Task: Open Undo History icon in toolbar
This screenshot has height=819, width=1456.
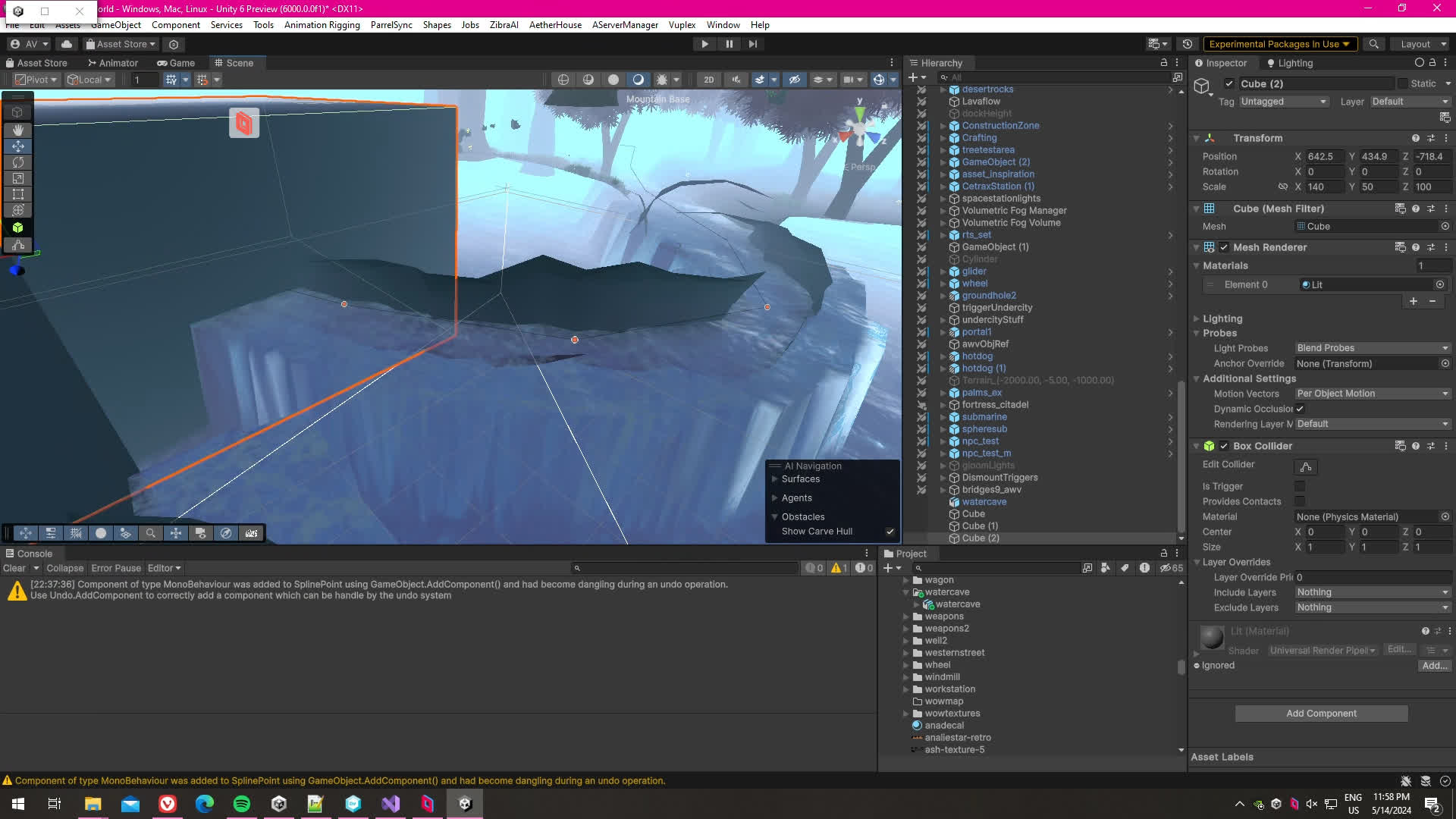Action: pyautogui.click(x=1188, y=44)
